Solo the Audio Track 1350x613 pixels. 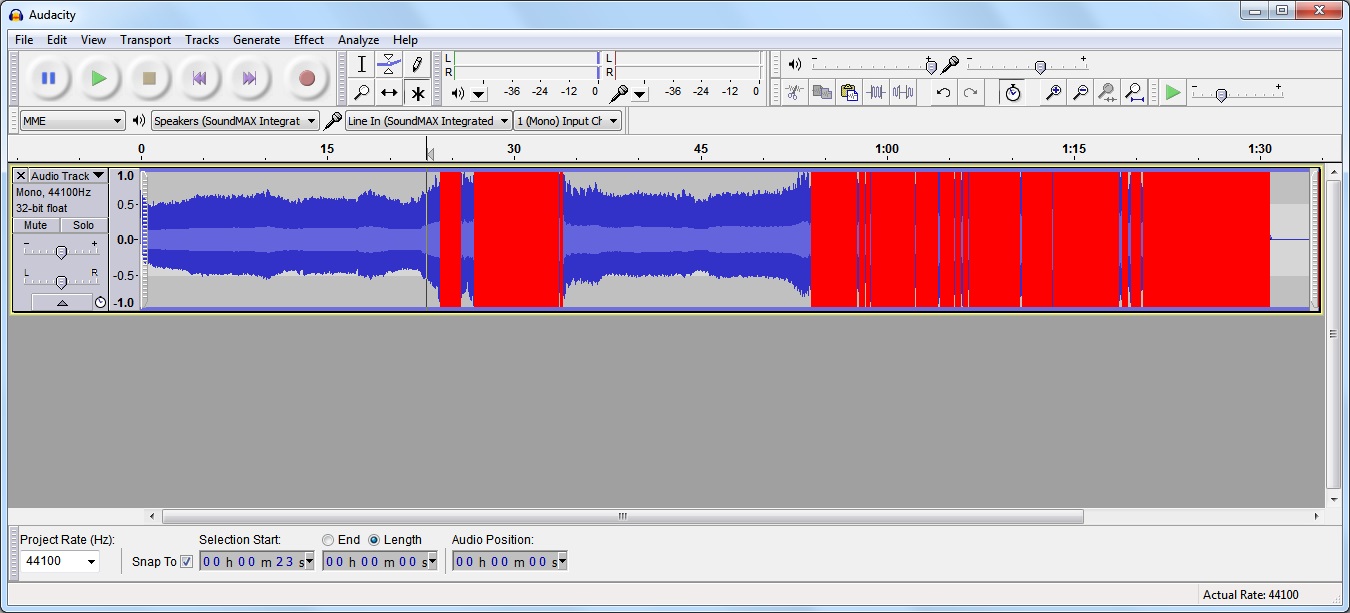click(x=83, y=226)
